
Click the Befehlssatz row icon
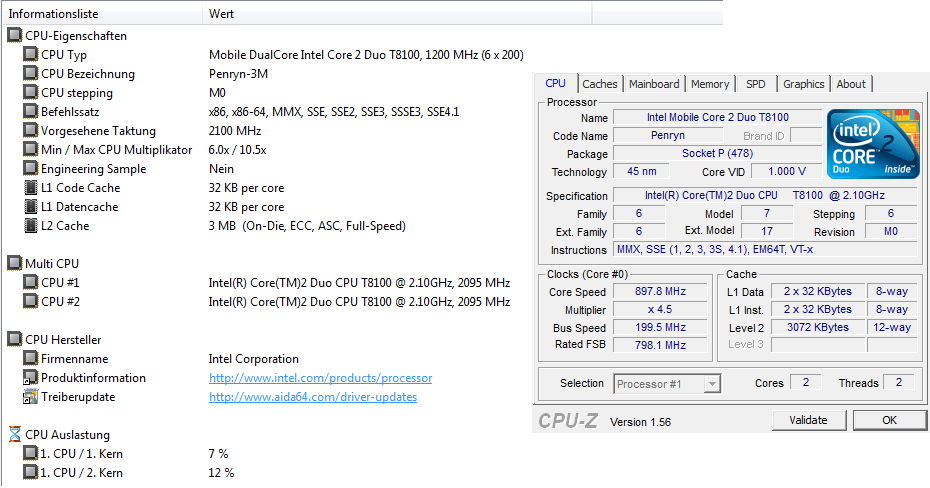pos(30,111)
